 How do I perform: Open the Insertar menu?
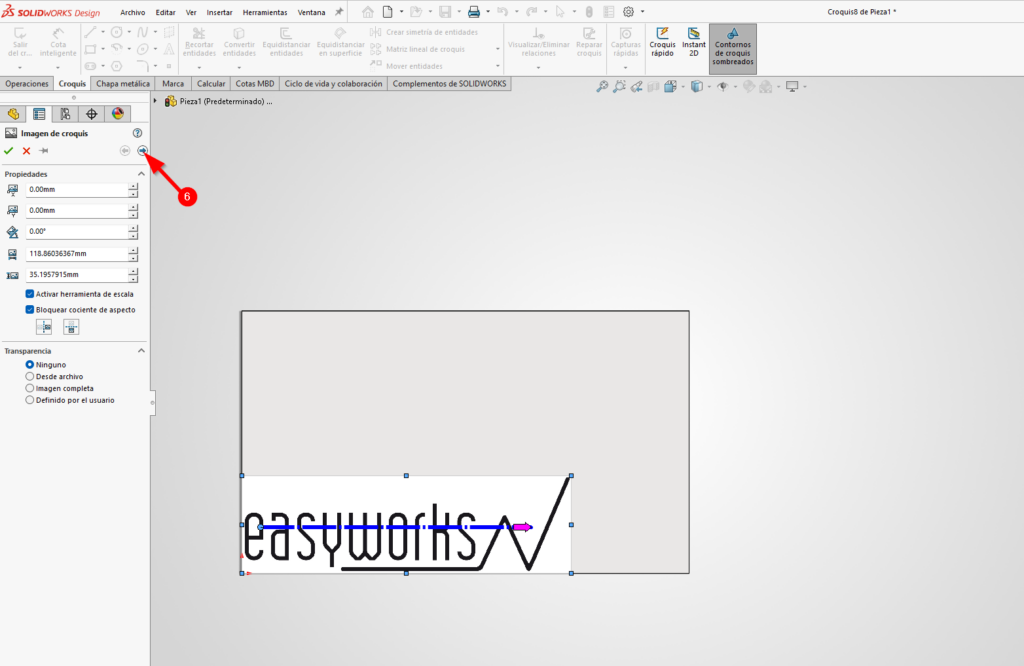219,12
